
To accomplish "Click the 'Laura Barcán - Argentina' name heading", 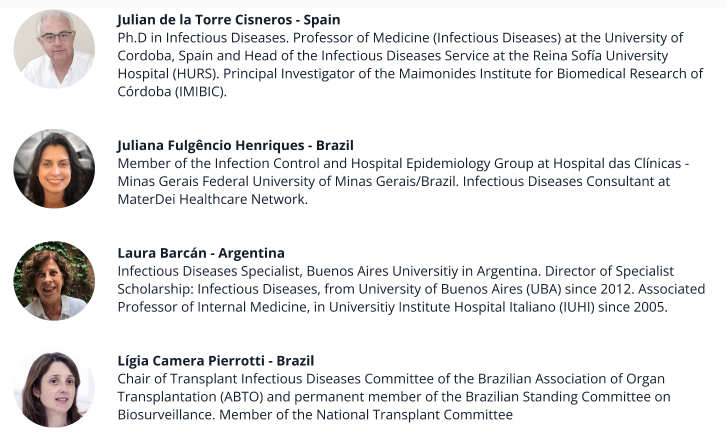I will click(201, 253).
